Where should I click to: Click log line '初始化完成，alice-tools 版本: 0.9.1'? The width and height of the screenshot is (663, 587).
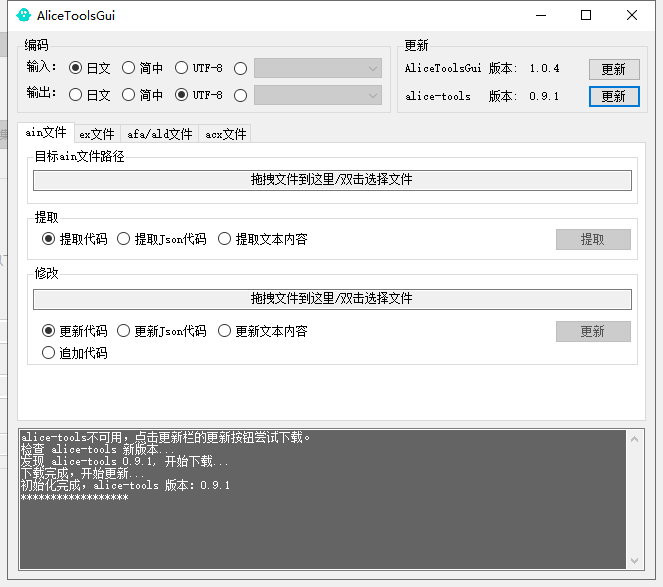125,485
